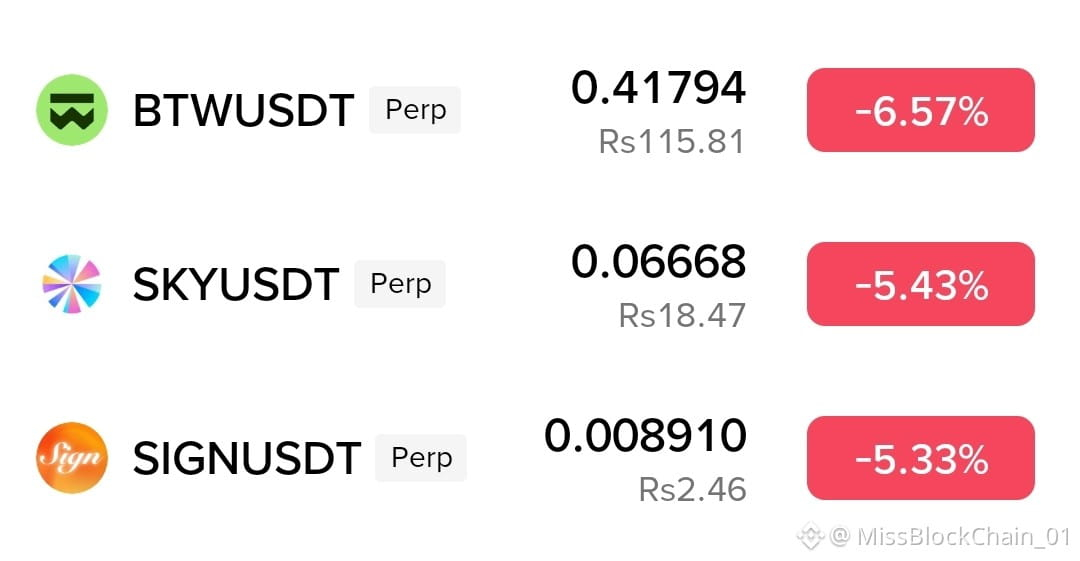1080x561 pixels.
Task: Tap the Perp tag beside SIGNUSDT
Action: [421, 458]
